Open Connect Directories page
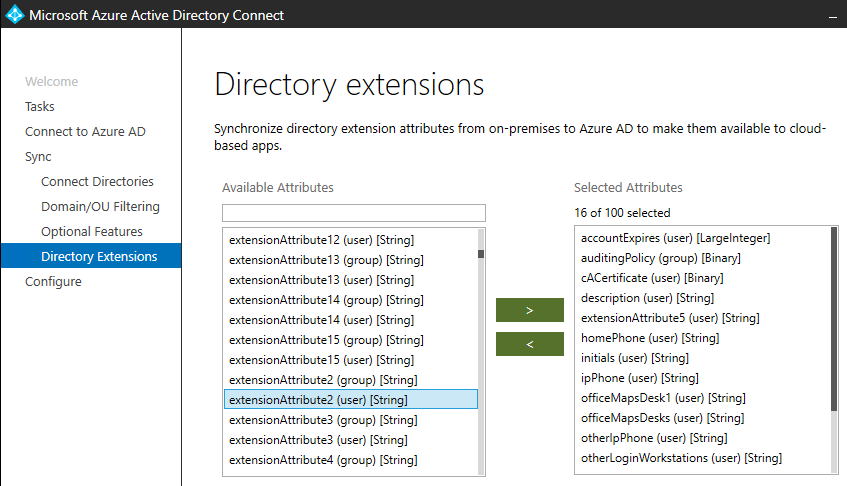 [x=97, y=181]
